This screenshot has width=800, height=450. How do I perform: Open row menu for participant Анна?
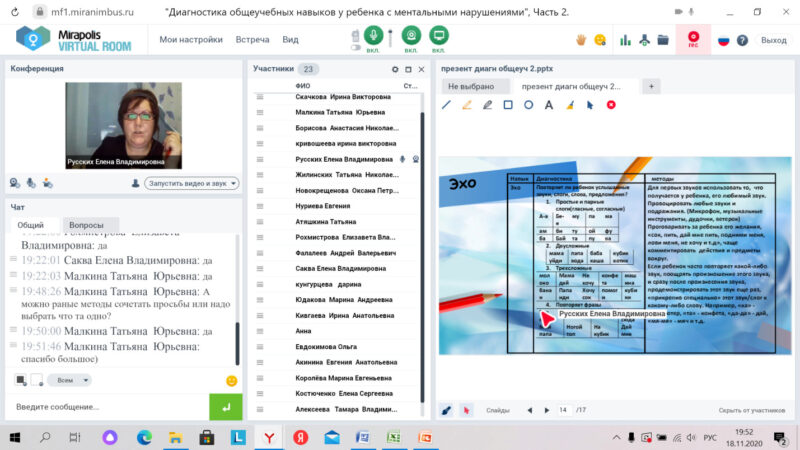click(260, 331)
